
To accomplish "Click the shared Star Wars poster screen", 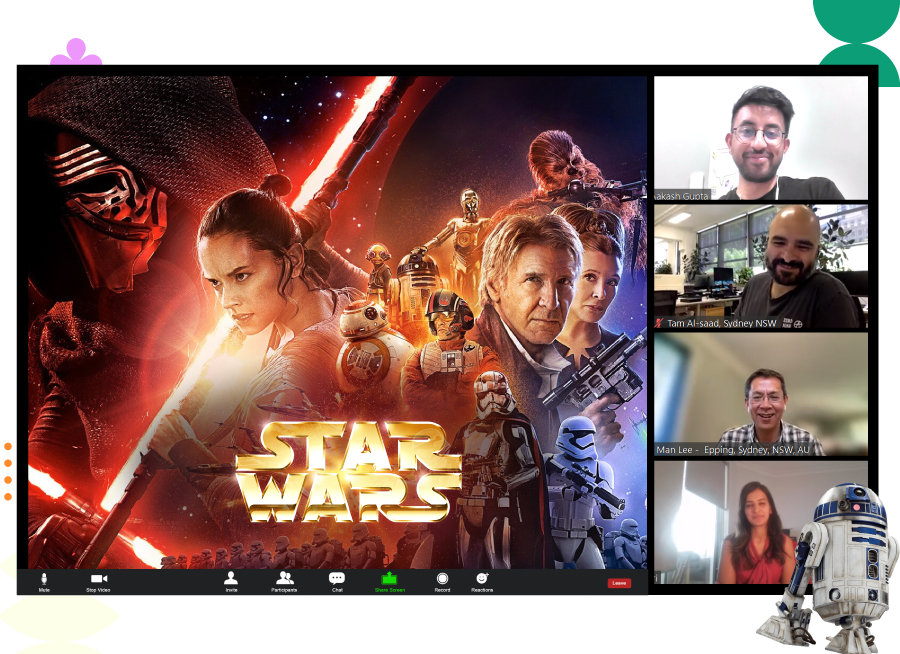I will [330, 320].
